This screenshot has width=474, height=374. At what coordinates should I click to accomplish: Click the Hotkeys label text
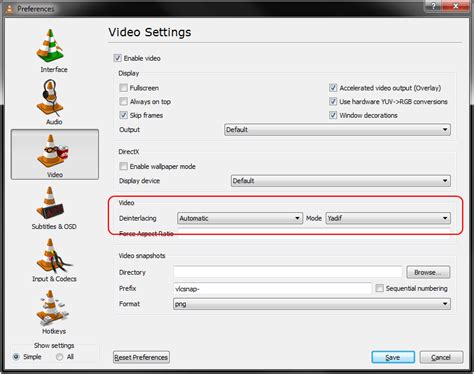54,331
